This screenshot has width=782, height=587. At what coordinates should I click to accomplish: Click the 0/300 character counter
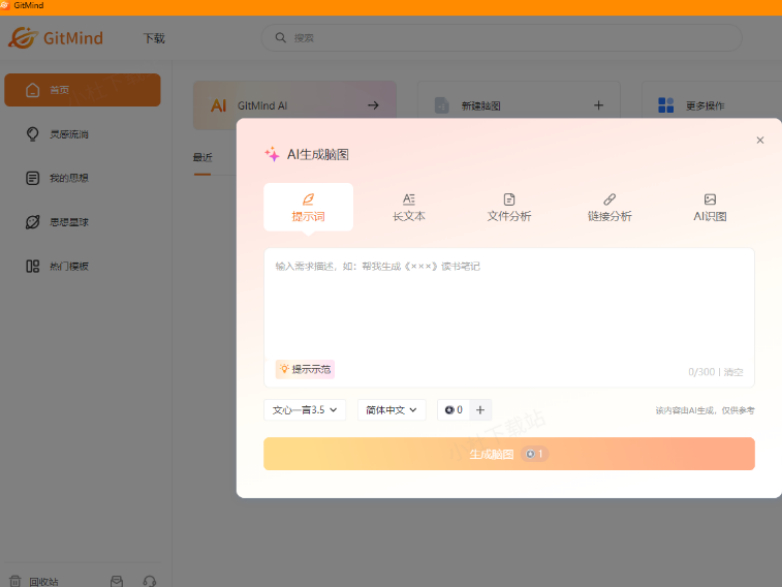pyautogui.click(x=701, y=372)
